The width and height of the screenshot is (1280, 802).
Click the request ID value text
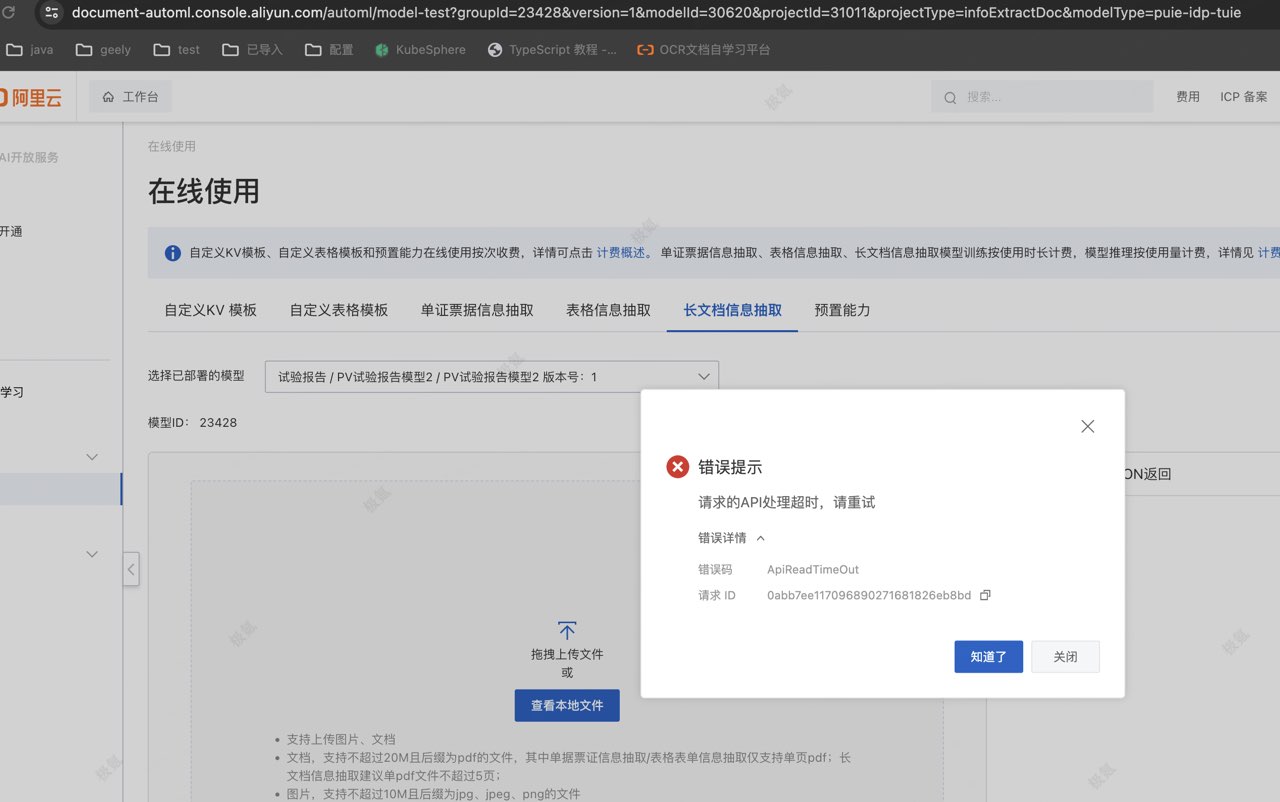tap(869, 595)
